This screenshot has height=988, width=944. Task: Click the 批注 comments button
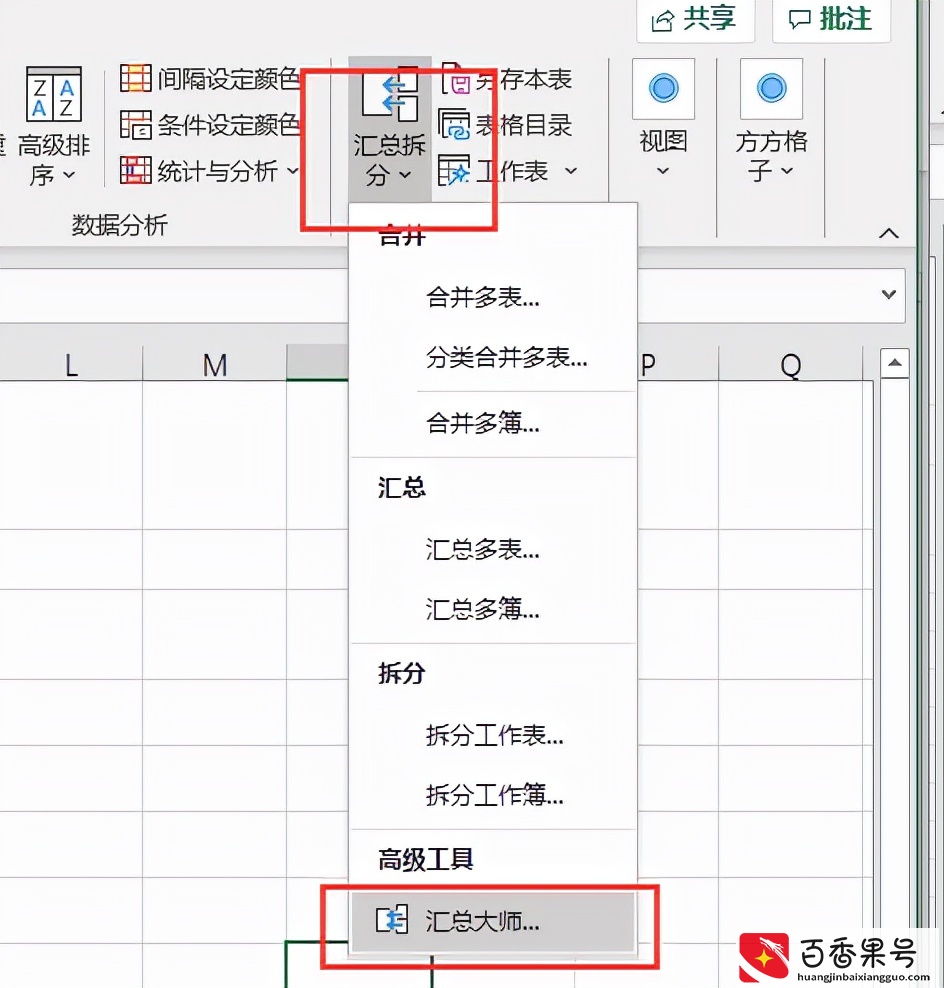tap(831, 19)
